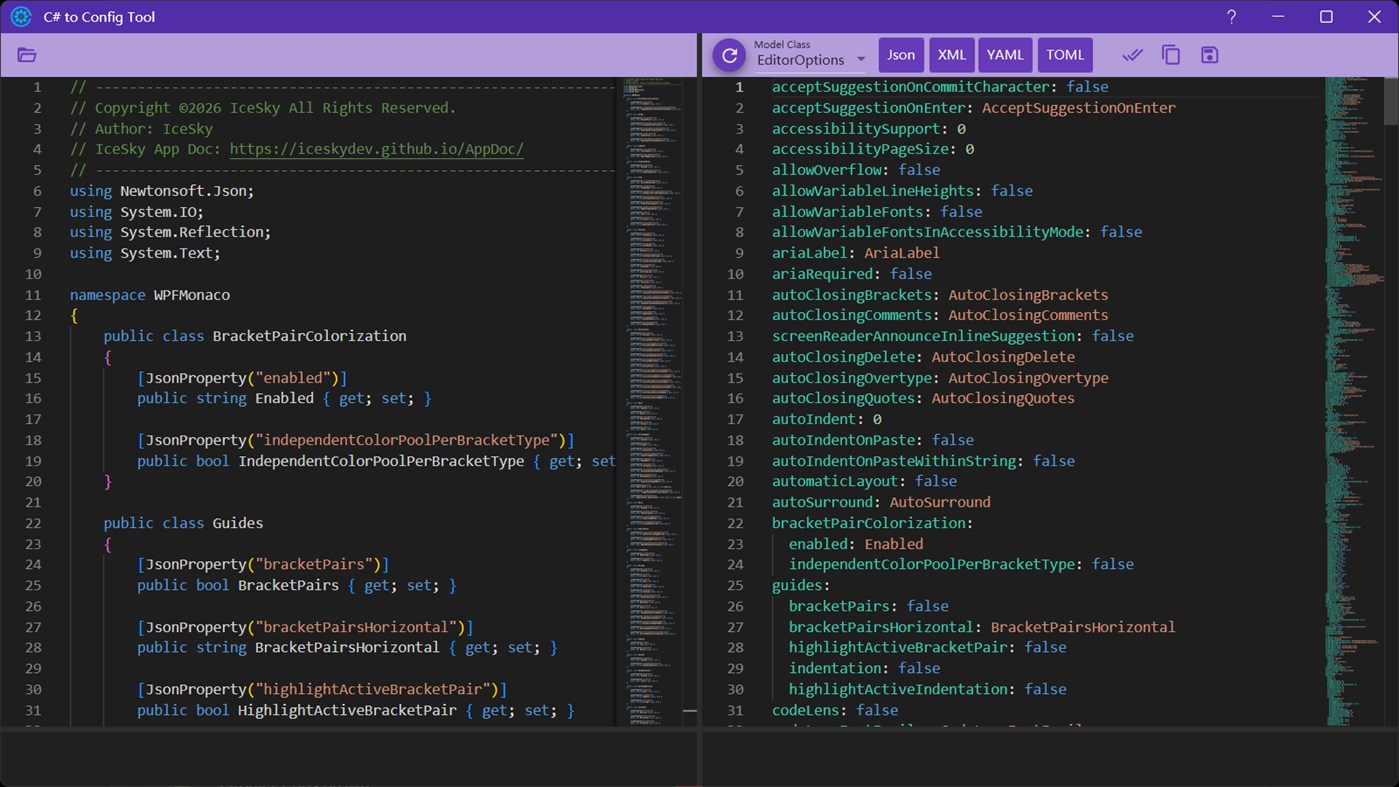The height and width of the screenshot is (787, 1399).
Task: Click 'autoIndentOnPaste: false' output line
Action: (x=873, y=440)
